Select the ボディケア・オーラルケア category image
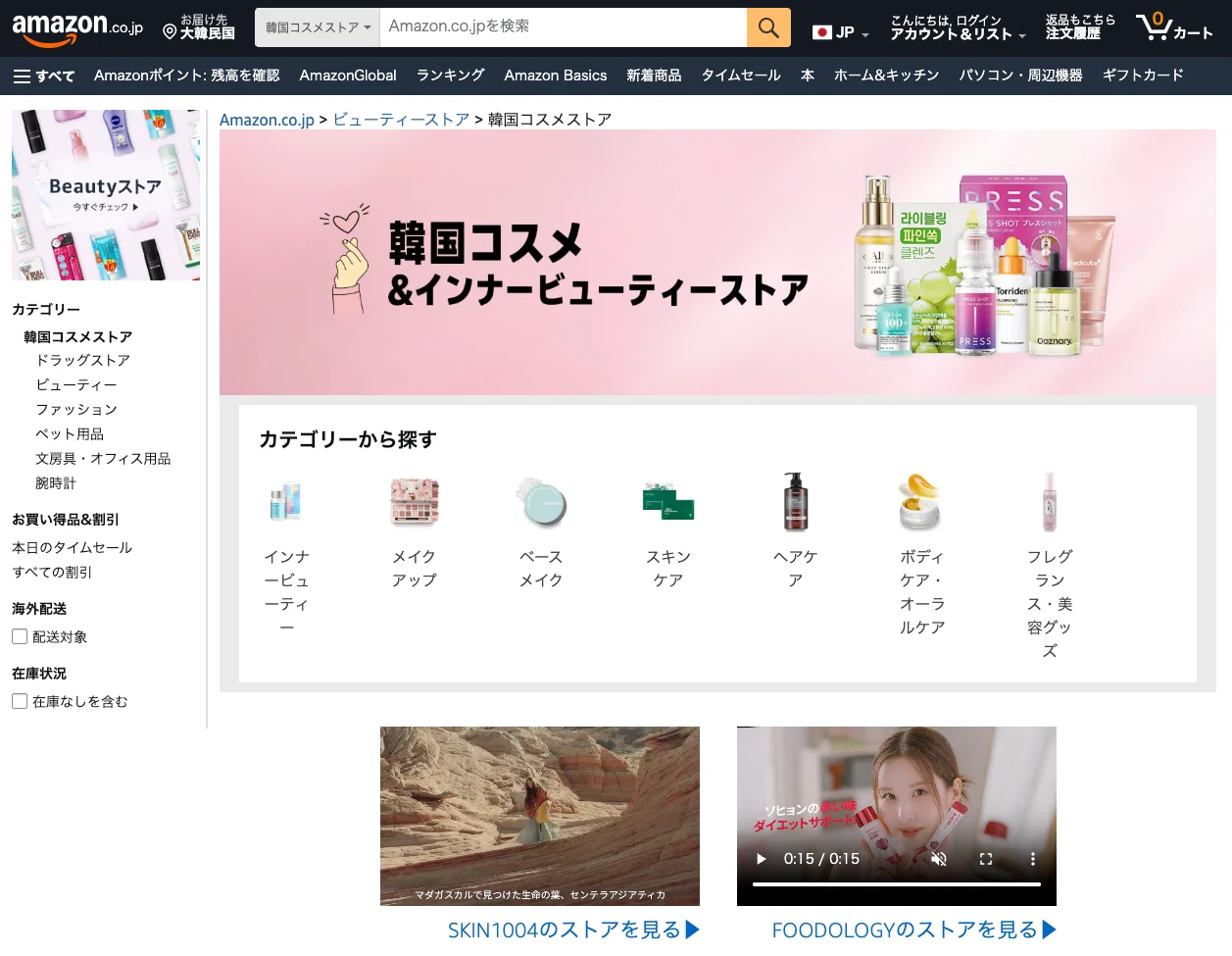Image resolution: width=1232 pixels, height=956 pixels. pos(921,501)
